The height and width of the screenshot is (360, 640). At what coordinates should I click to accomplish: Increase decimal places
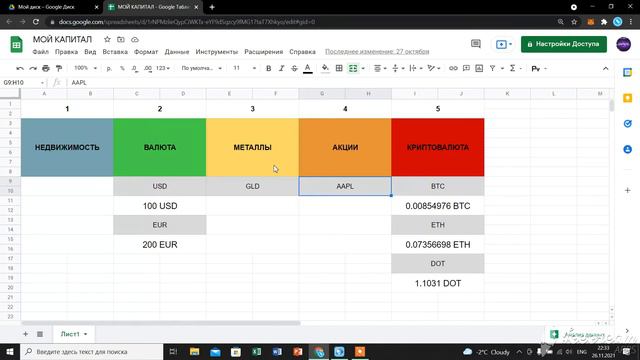coord(148,69)
